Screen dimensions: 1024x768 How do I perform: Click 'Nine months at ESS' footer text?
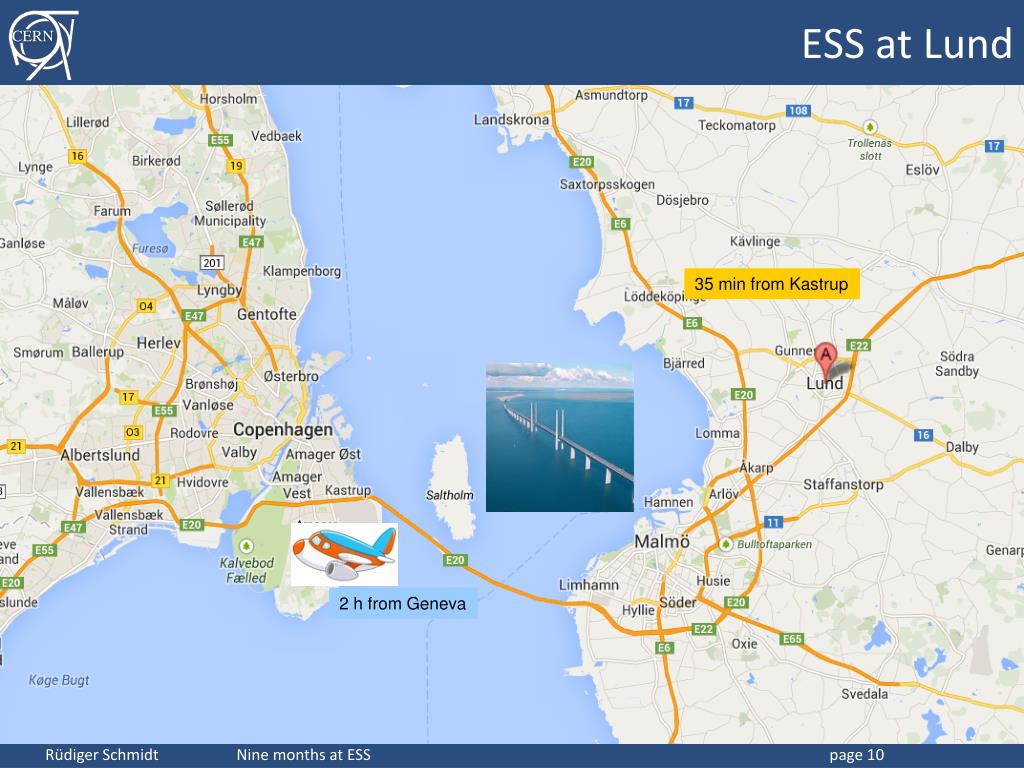click(304, 755)
